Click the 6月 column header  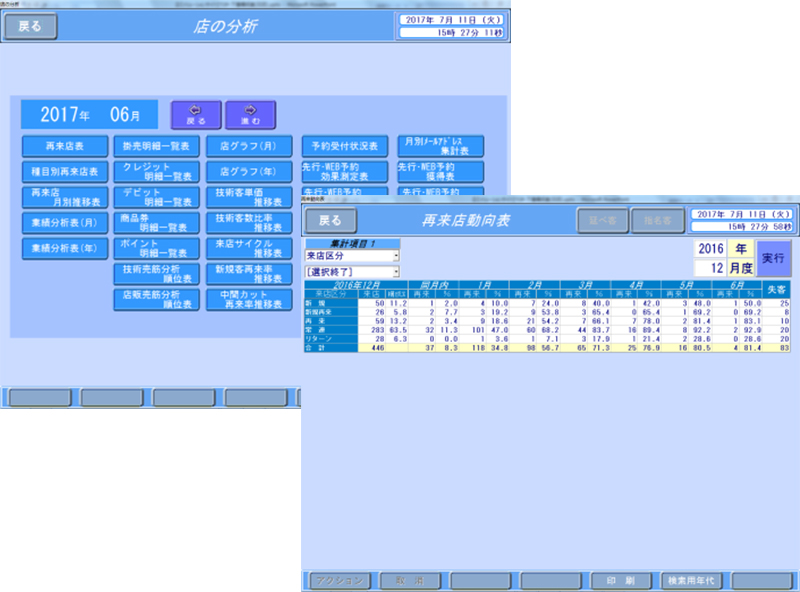pos(737,285)
